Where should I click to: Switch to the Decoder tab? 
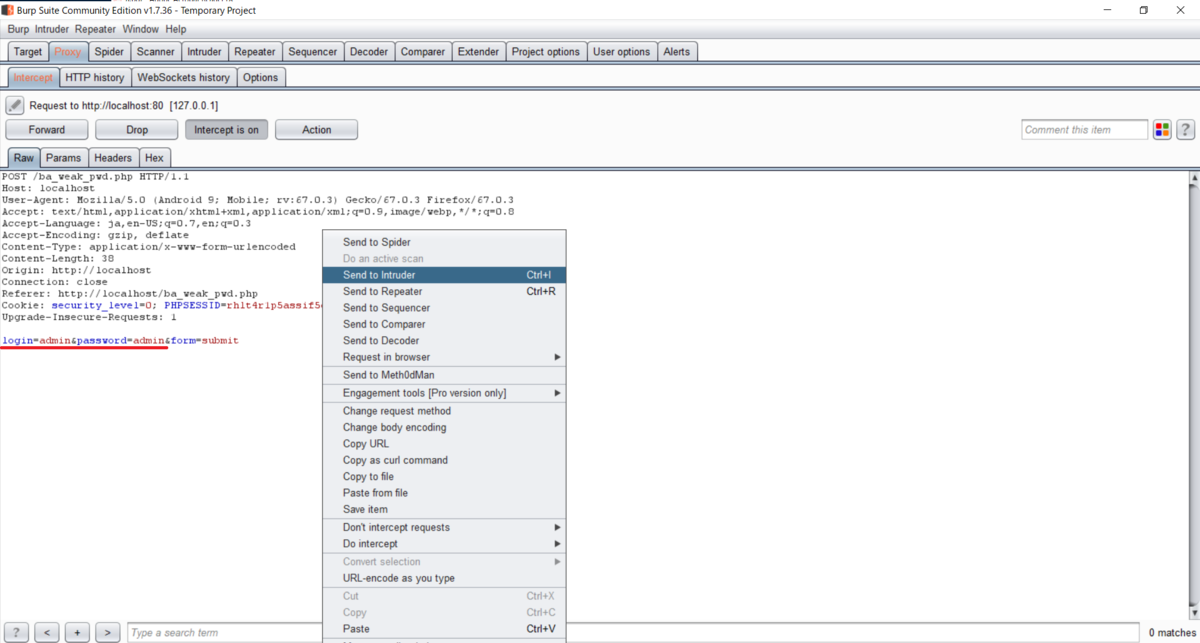coord(369,52)
